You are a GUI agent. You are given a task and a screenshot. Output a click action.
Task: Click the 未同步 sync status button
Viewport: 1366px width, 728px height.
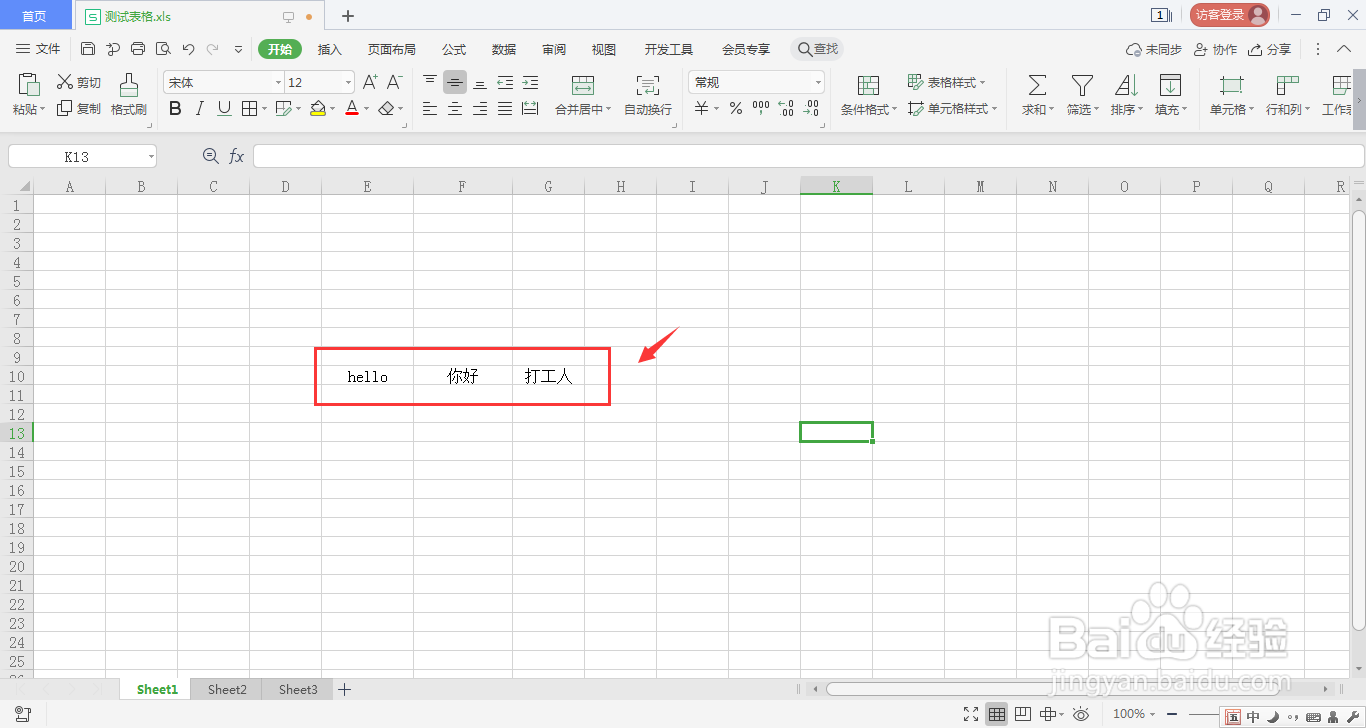1154,49
